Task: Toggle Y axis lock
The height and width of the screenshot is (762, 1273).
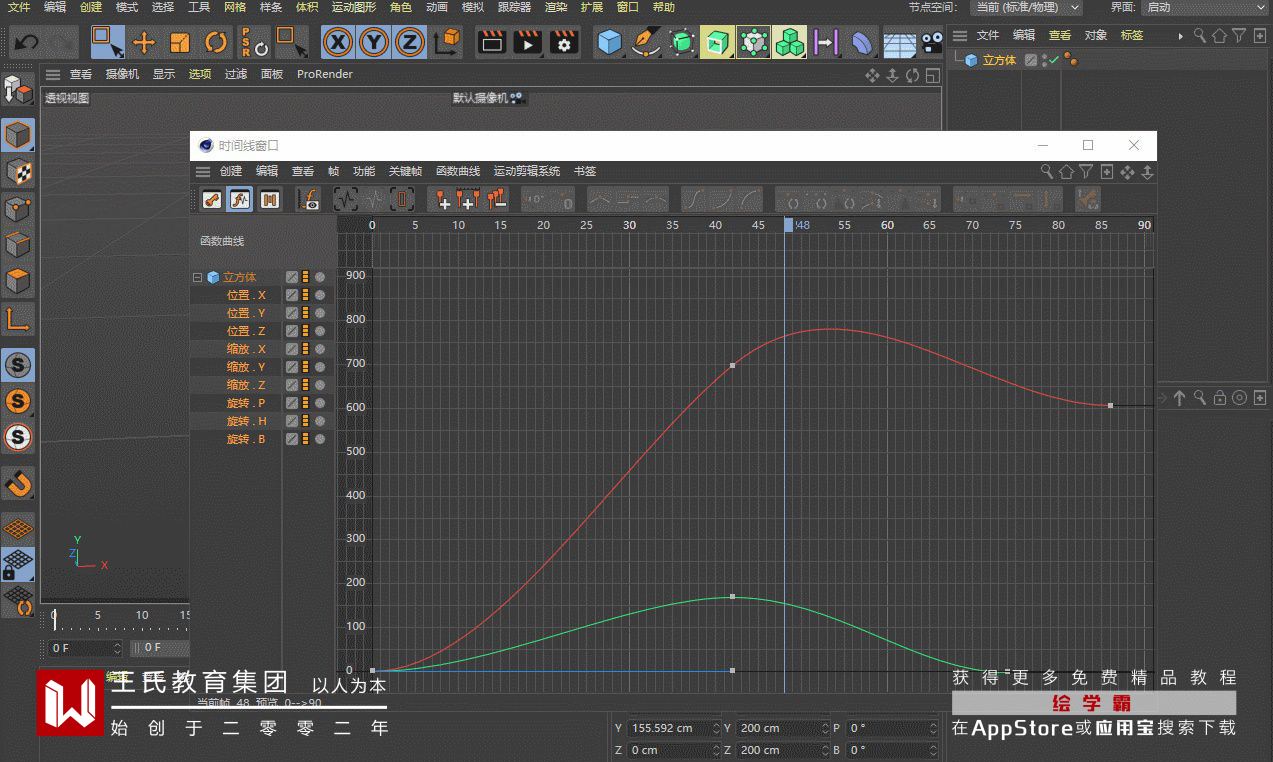Action: (374, 42)
